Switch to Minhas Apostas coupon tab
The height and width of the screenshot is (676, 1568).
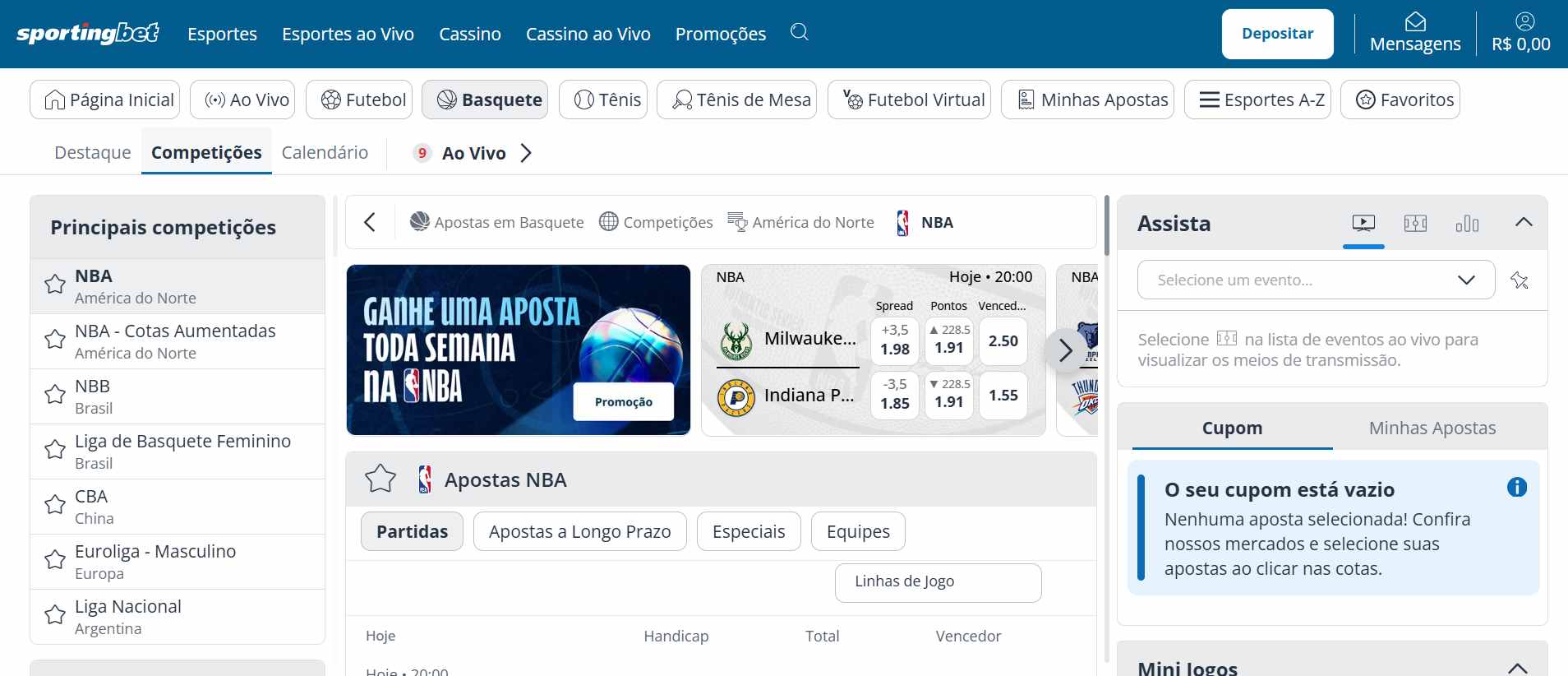tap(1432, 428)
